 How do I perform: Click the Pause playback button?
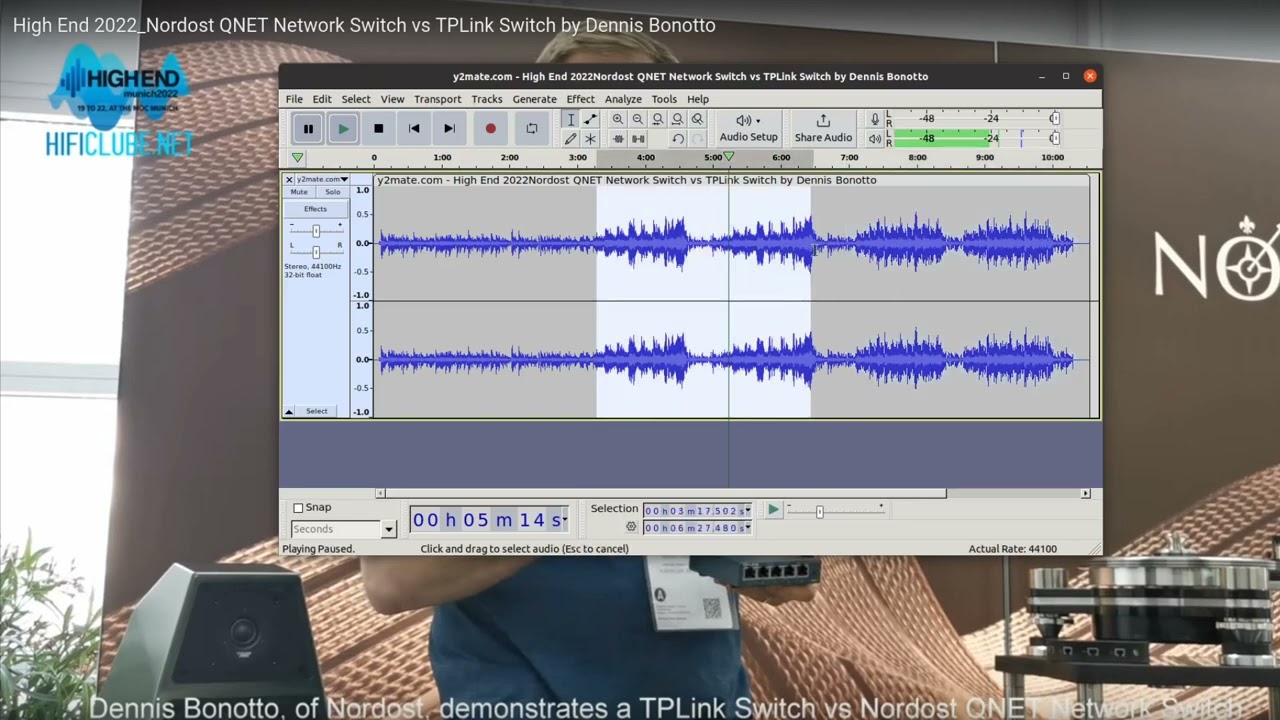(x=308, y=128)
